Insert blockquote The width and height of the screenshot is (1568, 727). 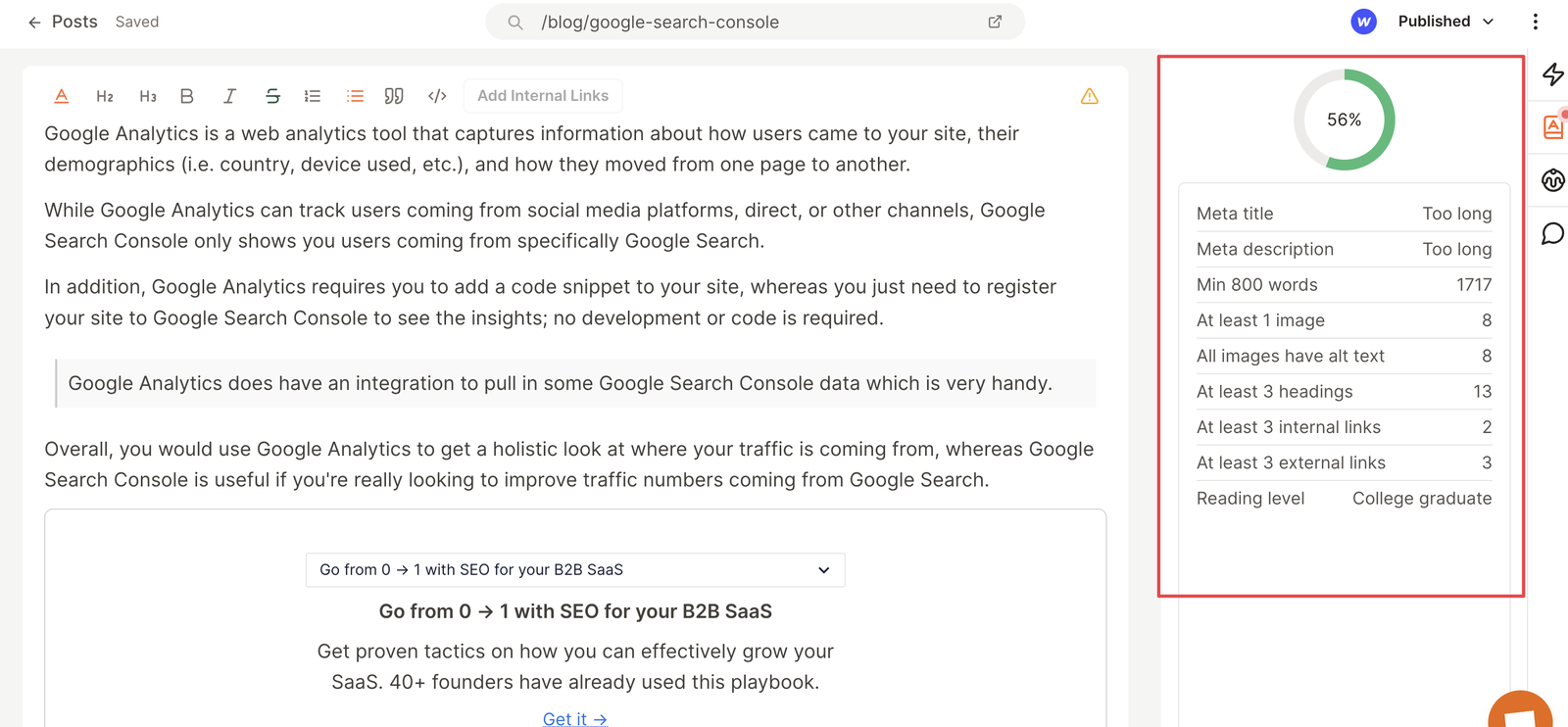point(394,96)
